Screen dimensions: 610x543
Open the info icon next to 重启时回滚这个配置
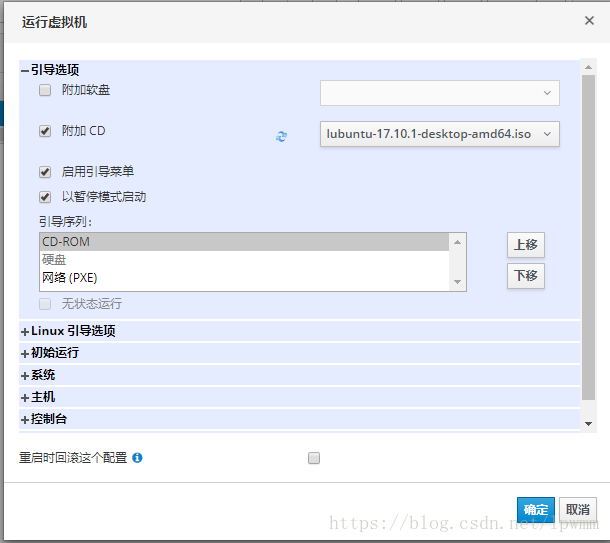[137, 458]
